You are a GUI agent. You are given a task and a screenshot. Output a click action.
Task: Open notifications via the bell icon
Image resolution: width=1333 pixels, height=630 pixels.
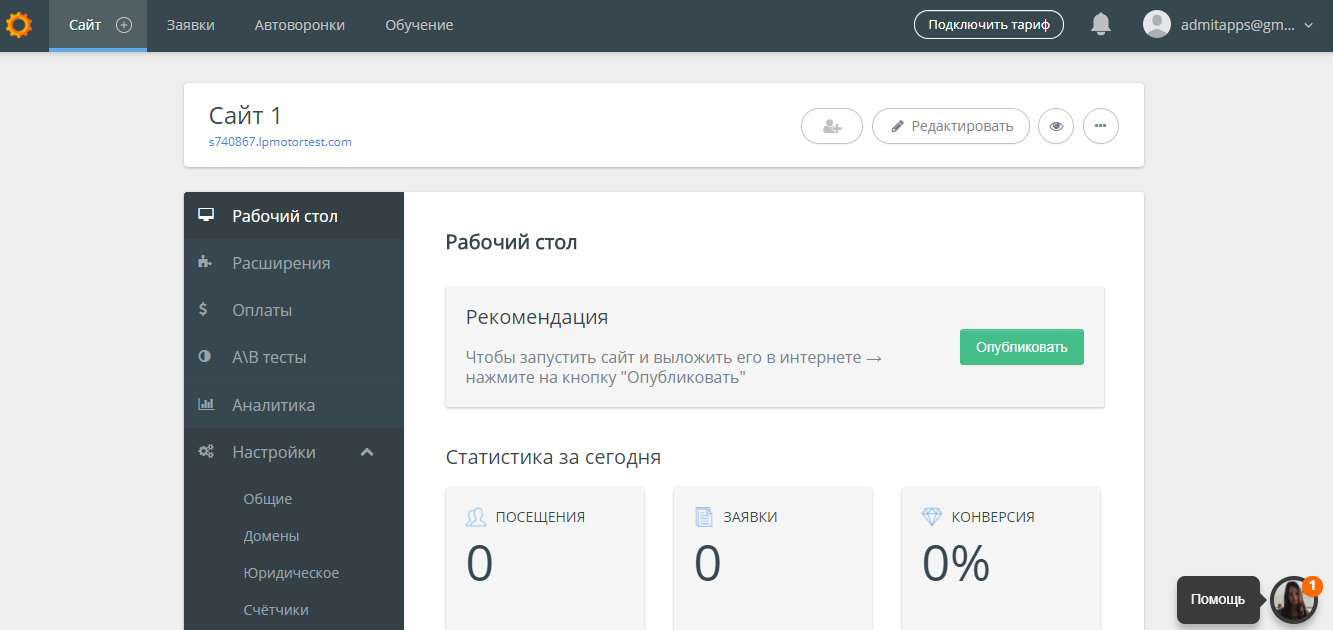coord(1101,24)
